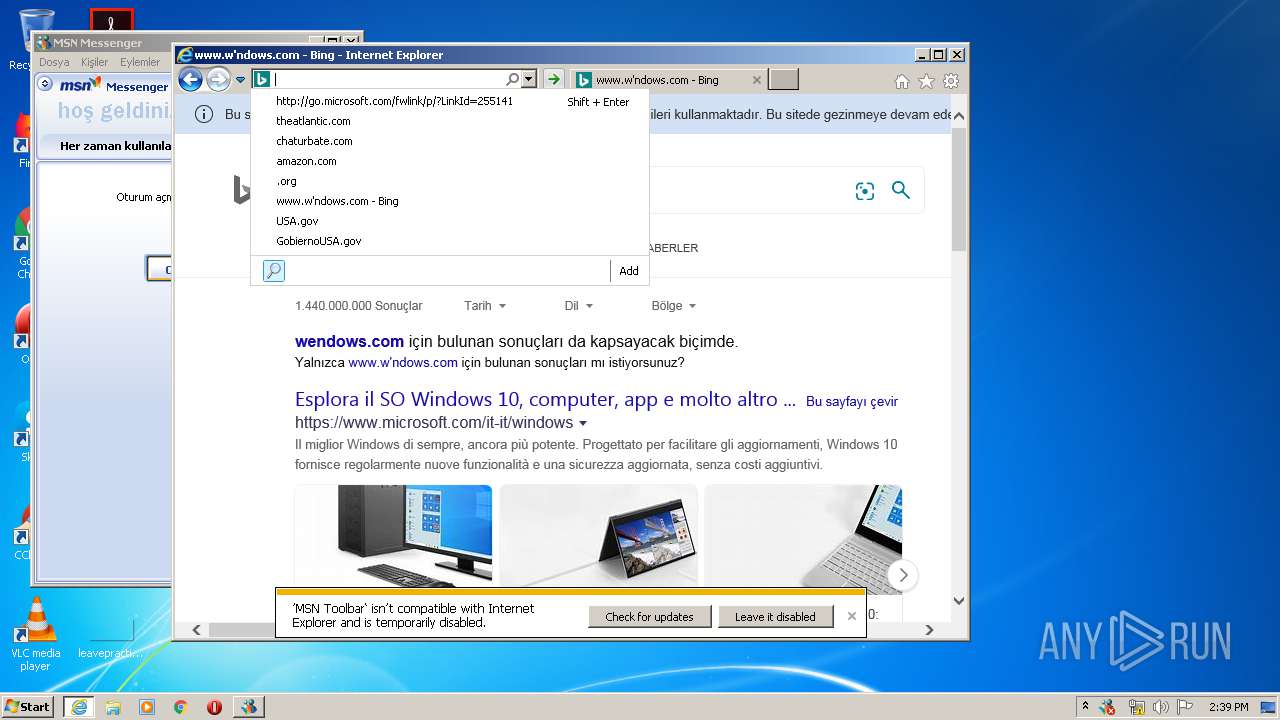
Task: Click the address bar text field
Action: 388,79
